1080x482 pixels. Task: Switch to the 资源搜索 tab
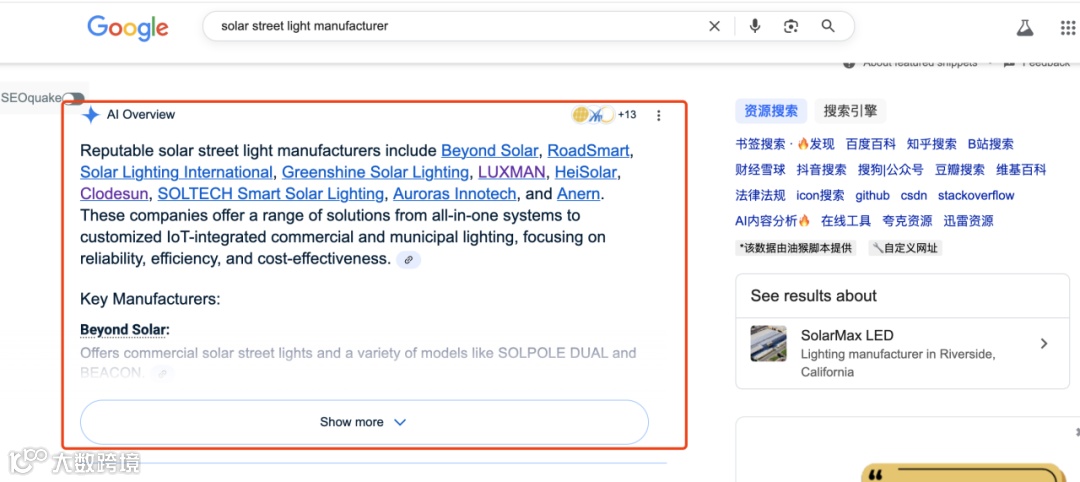click(771, 111)
